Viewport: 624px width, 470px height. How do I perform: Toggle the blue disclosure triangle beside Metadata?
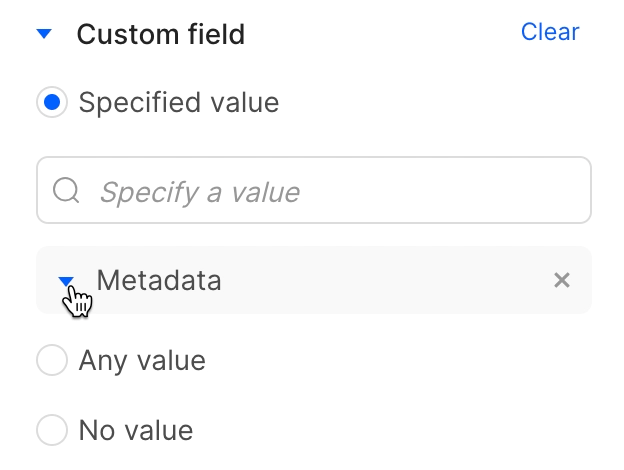pos(66,281)
